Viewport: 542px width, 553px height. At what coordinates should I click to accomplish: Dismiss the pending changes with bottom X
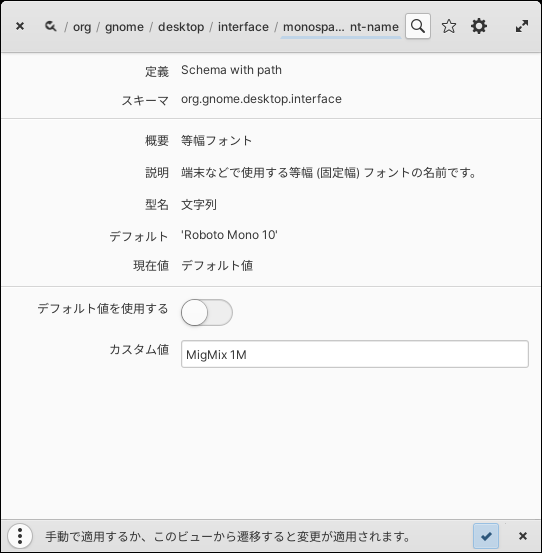click(x=523, y=536)
